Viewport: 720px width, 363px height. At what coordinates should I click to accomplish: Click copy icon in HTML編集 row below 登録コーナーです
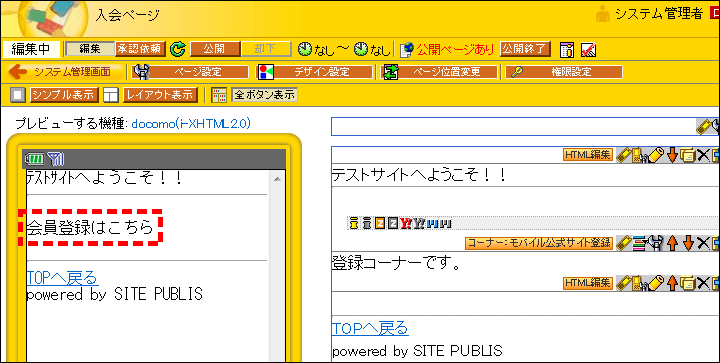coord(687,283)
